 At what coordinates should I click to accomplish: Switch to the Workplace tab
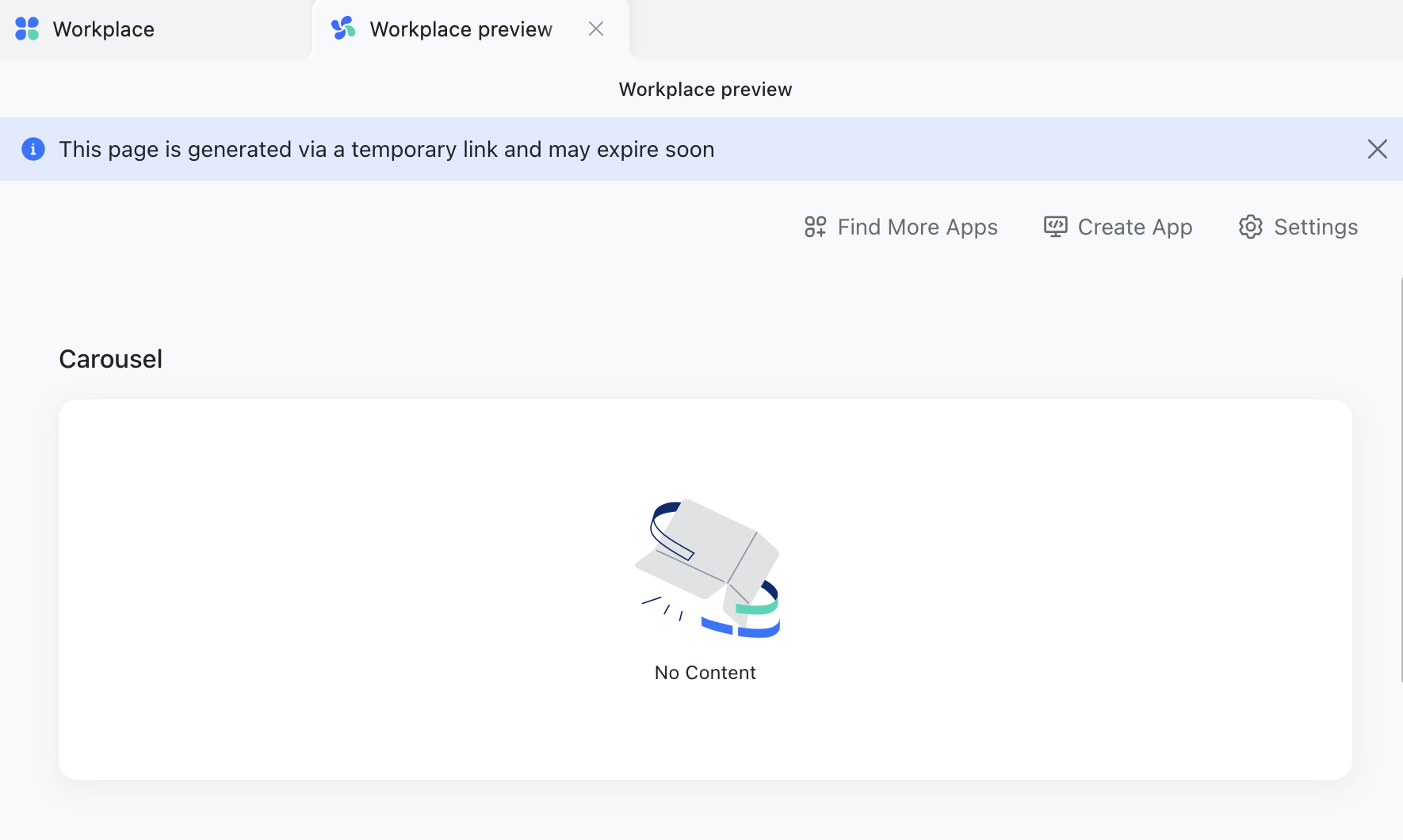click(103, 29)
